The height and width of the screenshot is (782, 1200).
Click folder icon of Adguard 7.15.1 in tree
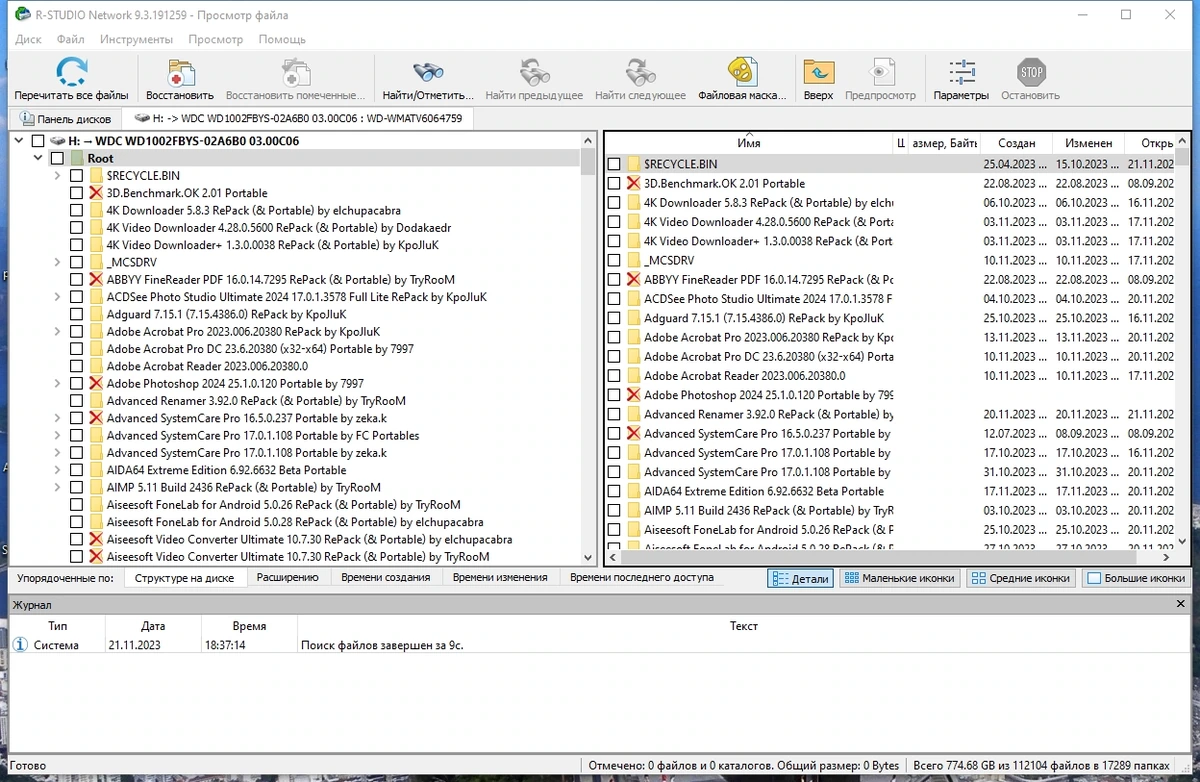point(96,314)
